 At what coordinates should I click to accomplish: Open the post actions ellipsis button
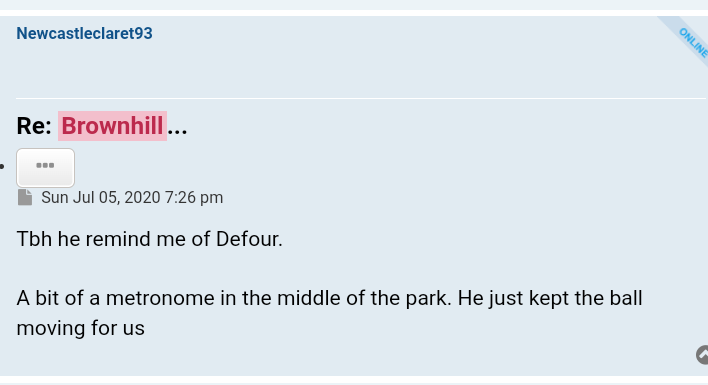(46, 167)
